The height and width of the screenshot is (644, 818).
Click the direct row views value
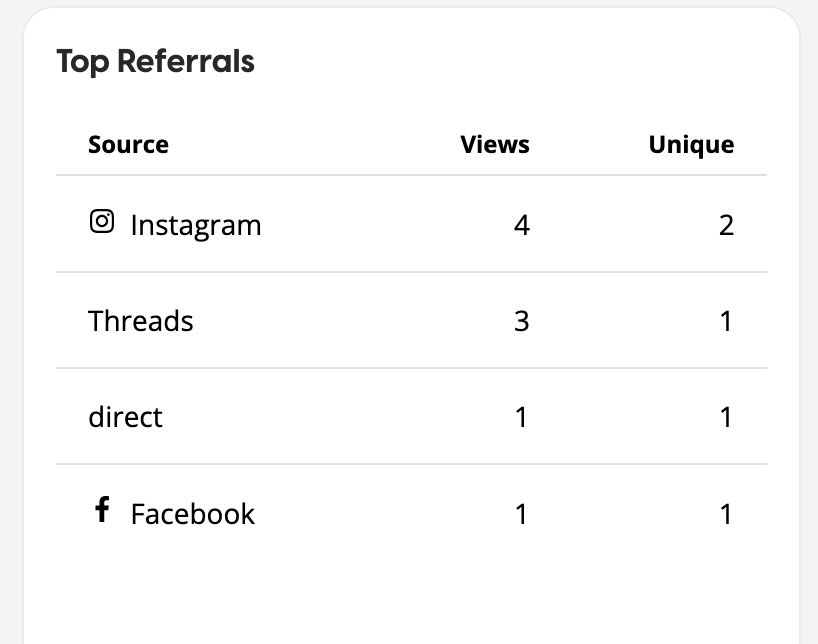click(x=521, y=417)
